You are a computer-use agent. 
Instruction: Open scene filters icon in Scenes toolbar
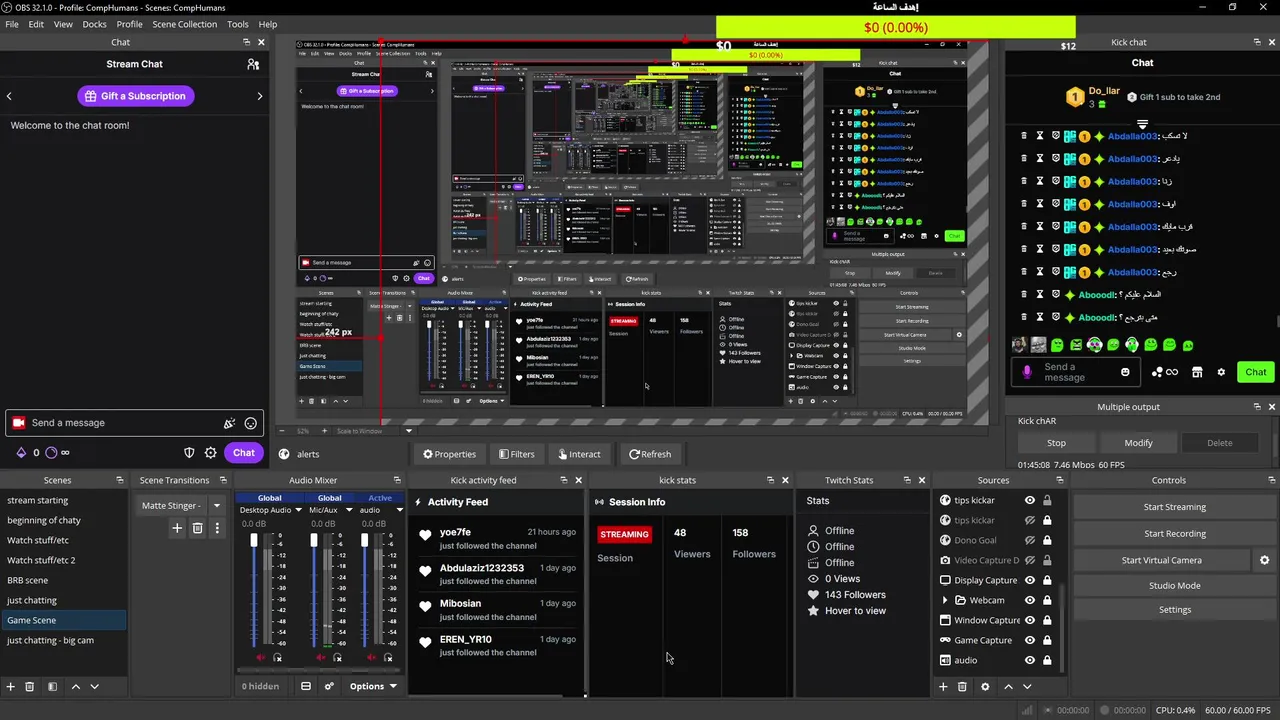[52, 687]
